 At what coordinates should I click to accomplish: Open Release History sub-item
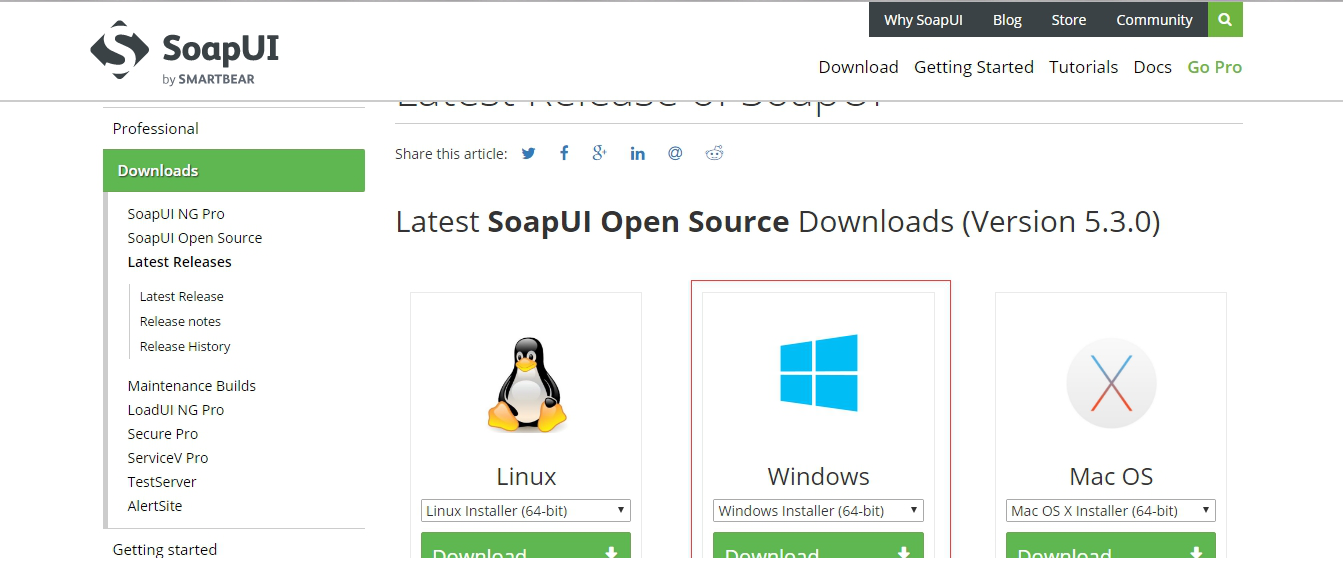[x=185, y=347]
